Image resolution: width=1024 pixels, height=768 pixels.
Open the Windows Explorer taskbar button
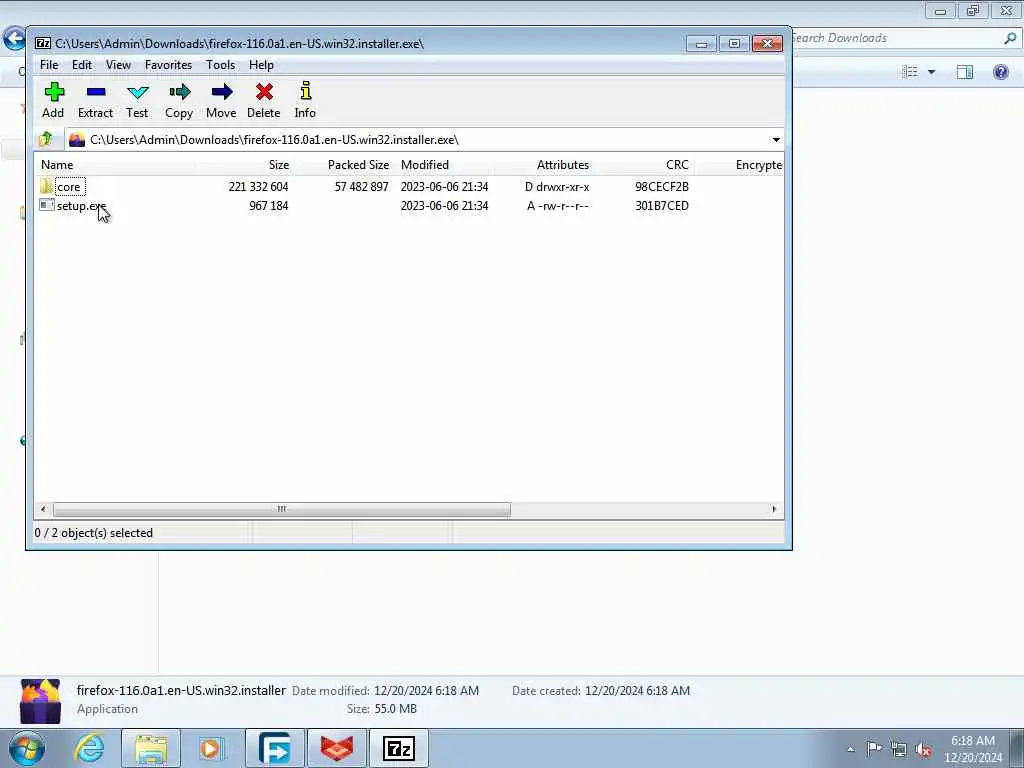point(151,748)
